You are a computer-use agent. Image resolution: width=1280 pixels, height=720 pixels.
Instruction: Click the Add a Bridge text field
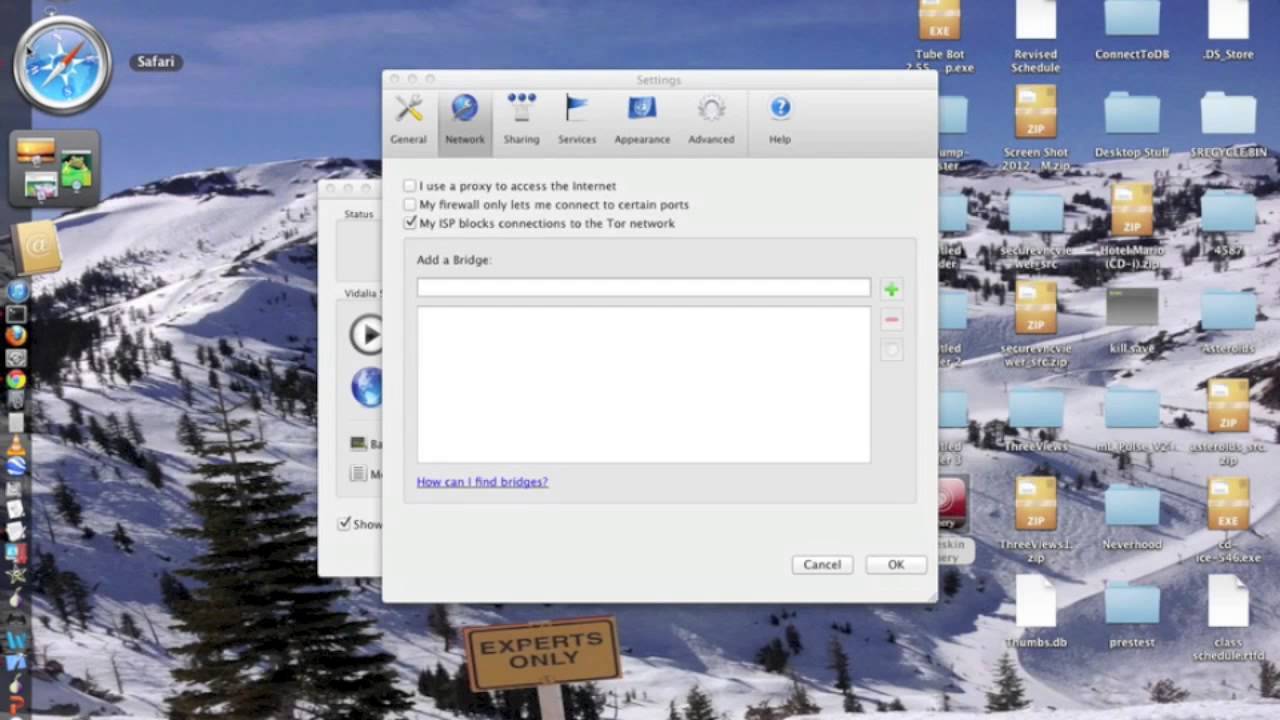644,288
